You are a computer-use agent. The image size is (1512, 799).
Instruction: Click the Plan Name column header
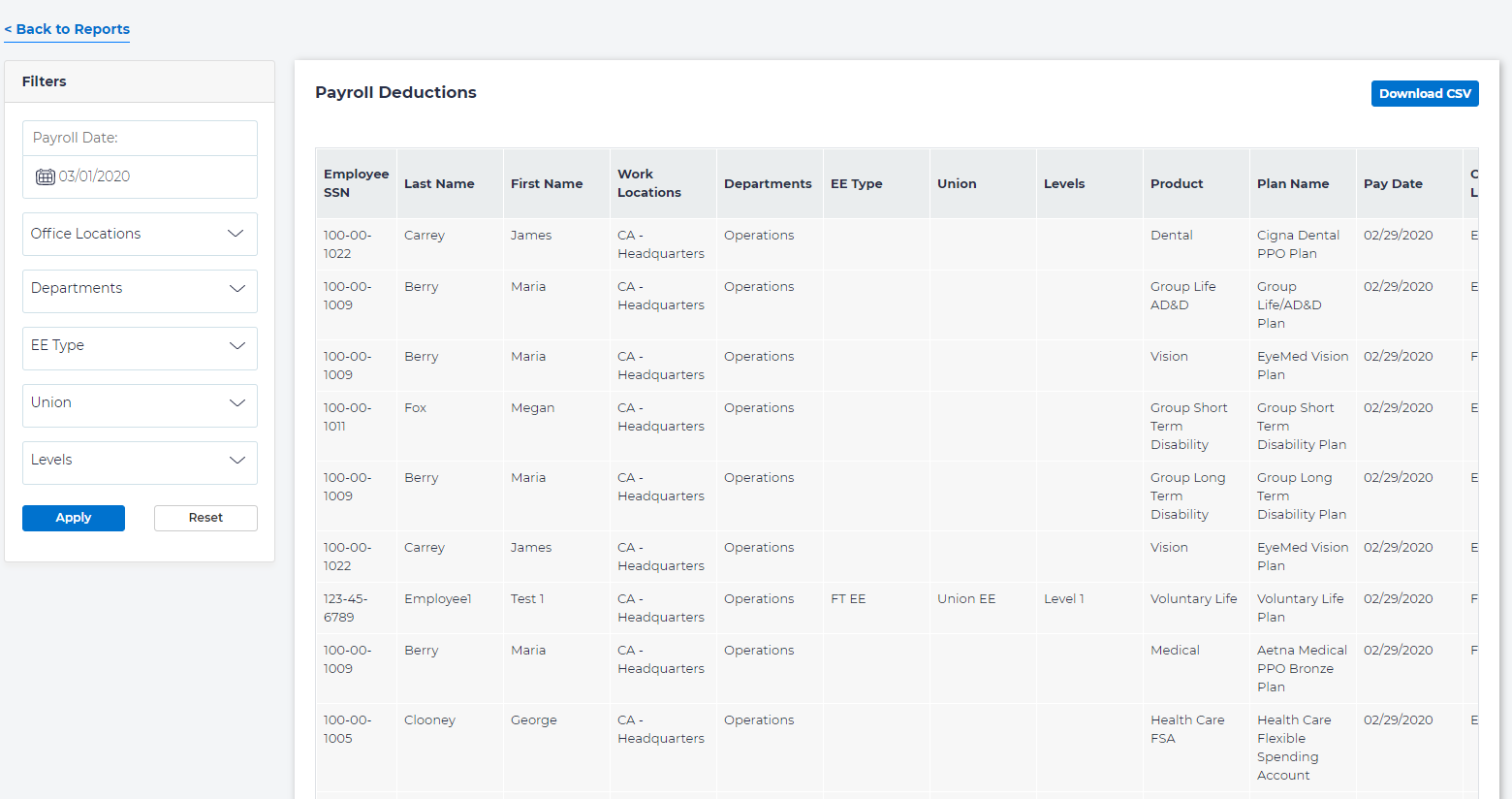[x=1292, y=183]
